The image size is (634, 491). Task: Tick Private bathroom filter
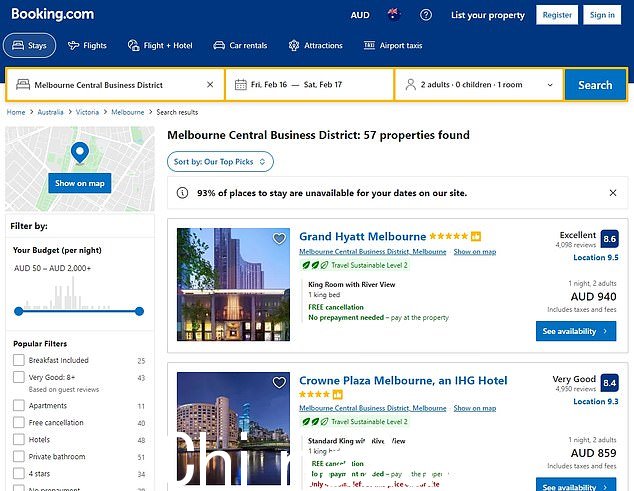tap(19, 456)
